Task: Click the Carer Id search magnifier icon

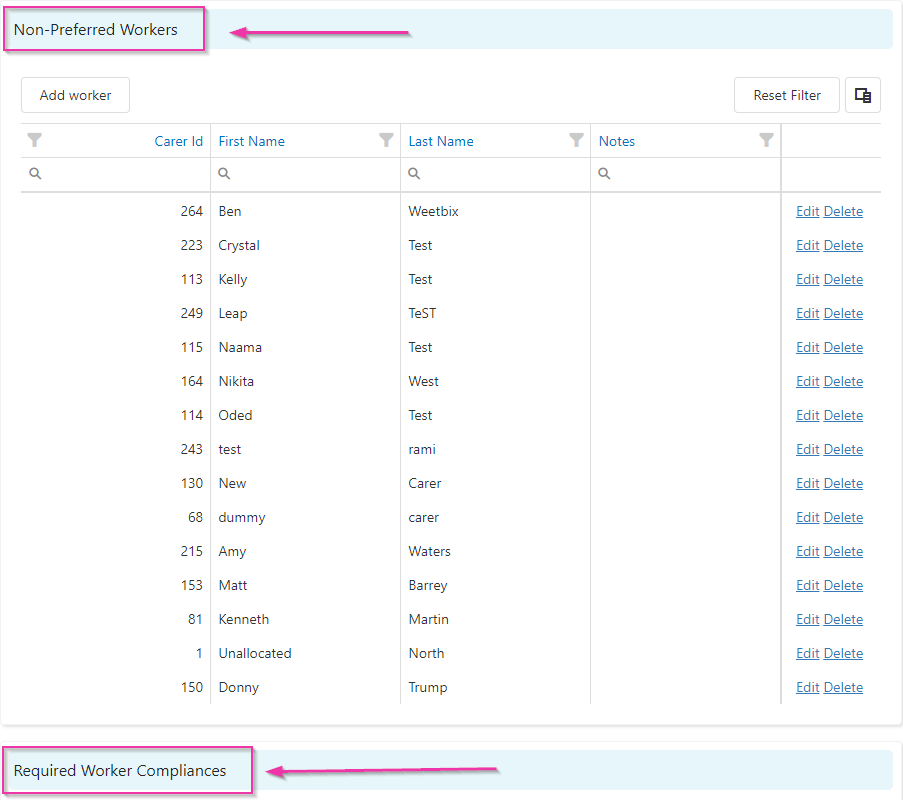Action: (35, 173)
